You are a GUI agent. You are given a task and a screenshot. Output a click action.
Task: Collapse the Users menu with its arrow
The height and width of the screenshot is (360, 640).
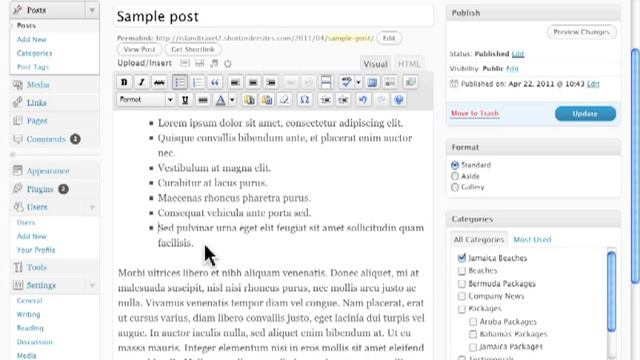coord(92,207)
